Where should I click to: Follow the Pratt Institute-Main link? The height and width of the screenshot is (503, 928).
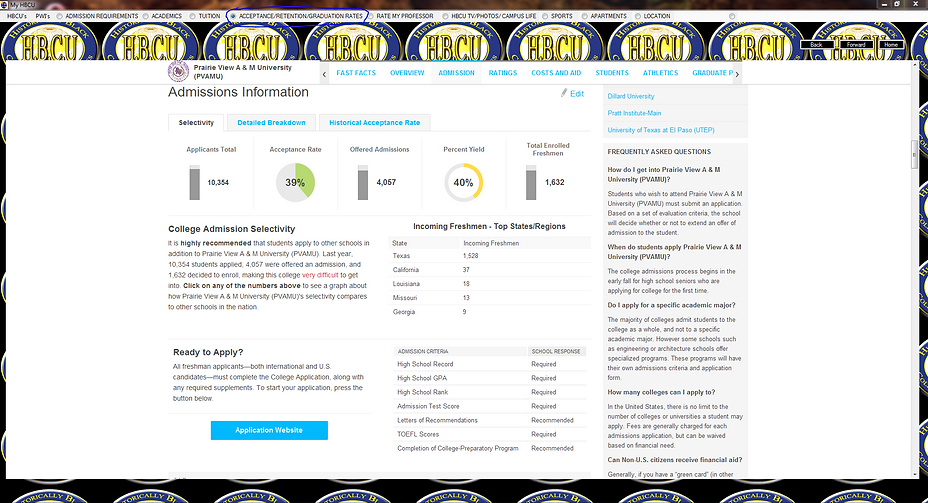click(x=634, y=113)
